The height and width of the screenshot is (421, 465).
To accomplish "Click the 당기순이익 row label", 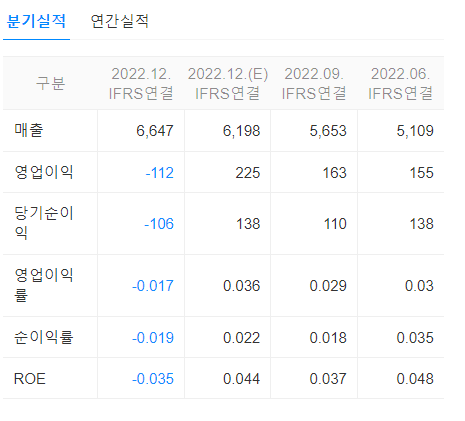I will 44,223.
